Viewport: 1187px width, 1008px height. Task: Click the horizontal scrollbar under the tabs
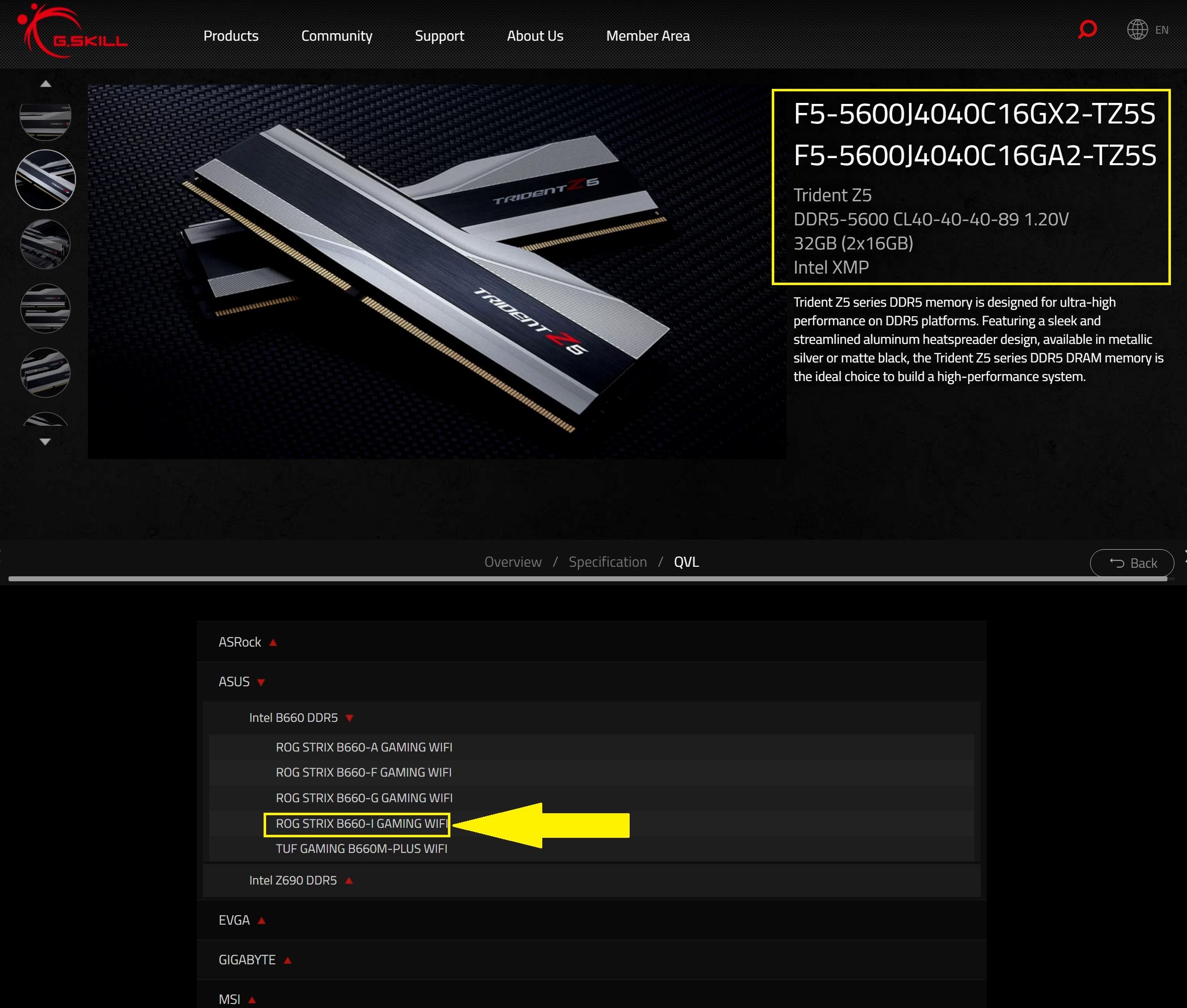[x=587, y=579]
